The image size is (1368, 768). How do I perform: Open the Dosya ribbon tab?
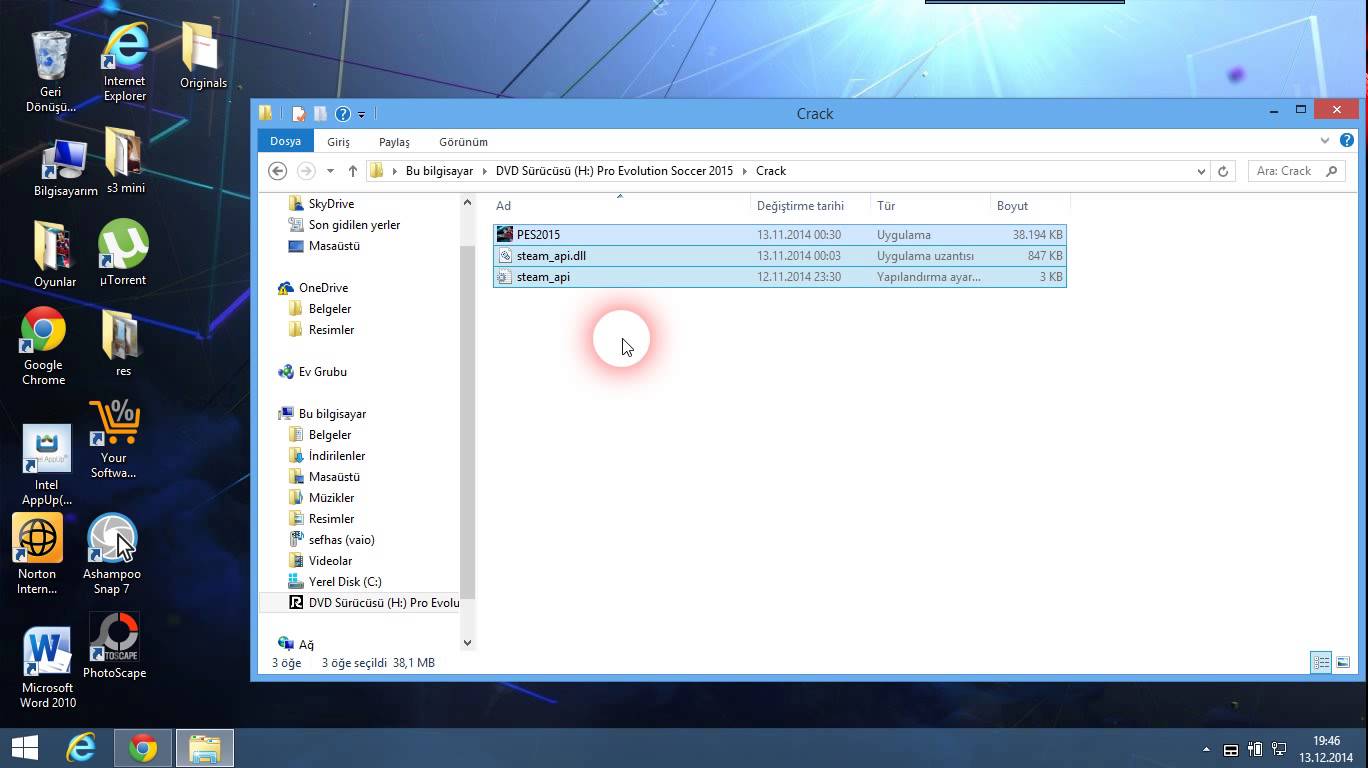pyautogui.click(x=285, y=141)
